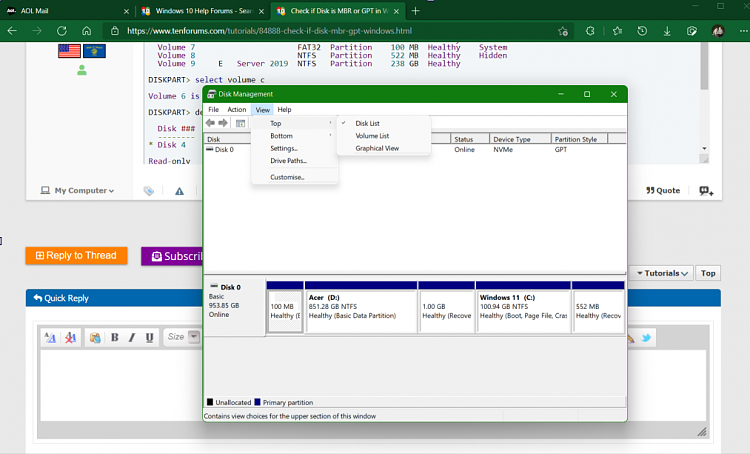Click the Quote button
The height and width of the screenshot is (454, 750).
[663, 190]
